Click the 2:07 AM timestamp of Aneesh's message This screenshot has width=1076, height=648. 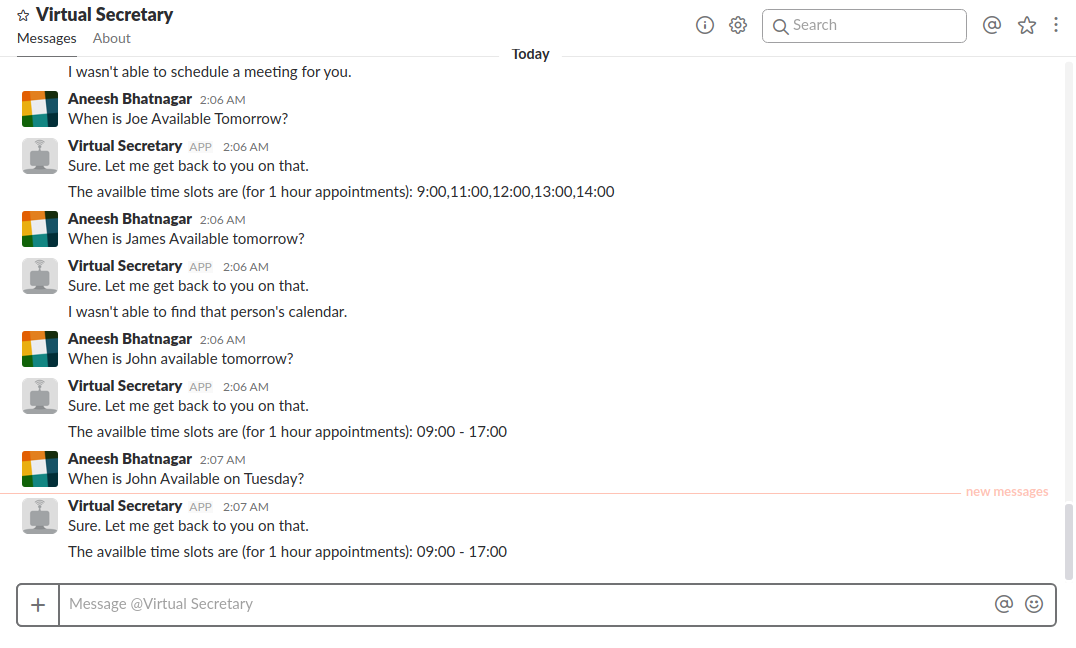click(x=222, y=460)
